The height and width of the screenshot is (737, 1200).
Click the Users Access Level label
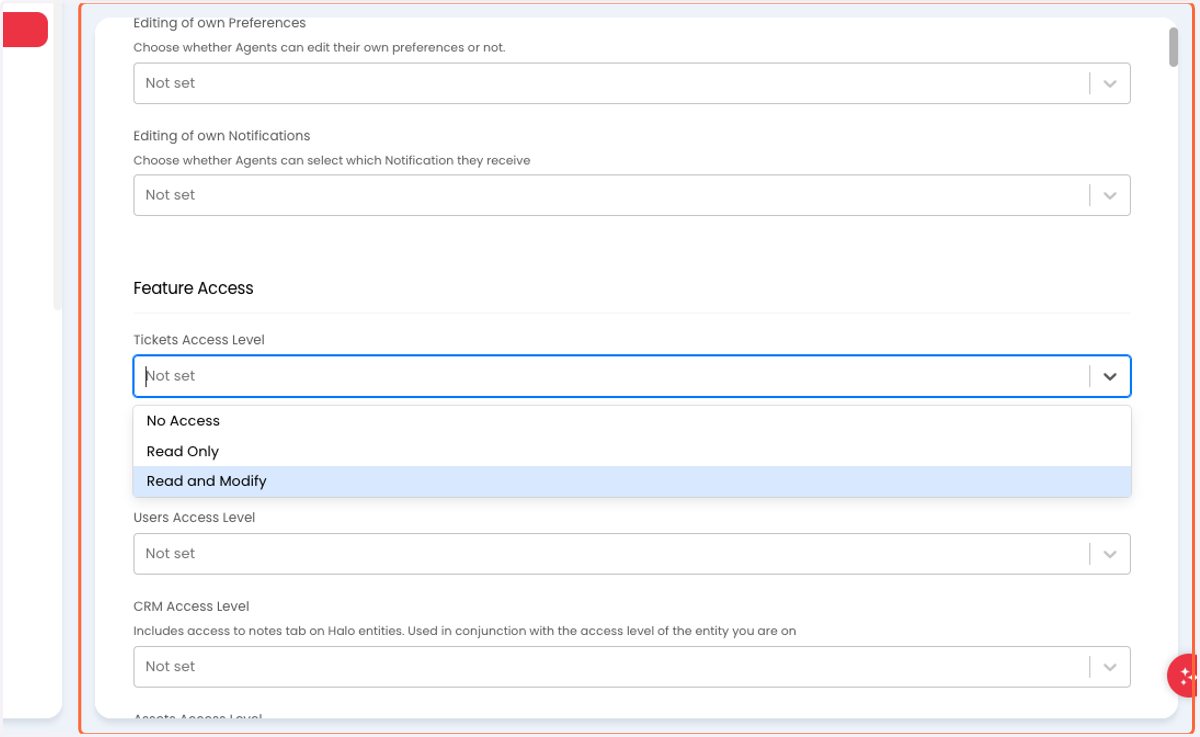point(194,518)
